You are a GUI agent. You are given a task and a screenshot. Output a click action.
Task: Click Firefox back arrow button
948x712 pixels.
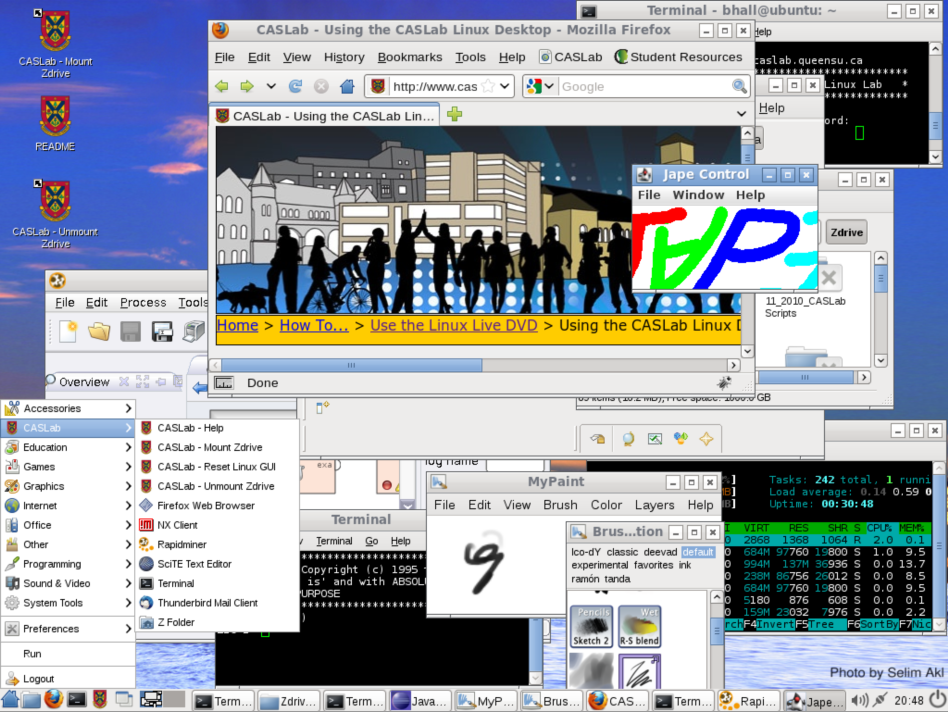(x=222, y=86)
